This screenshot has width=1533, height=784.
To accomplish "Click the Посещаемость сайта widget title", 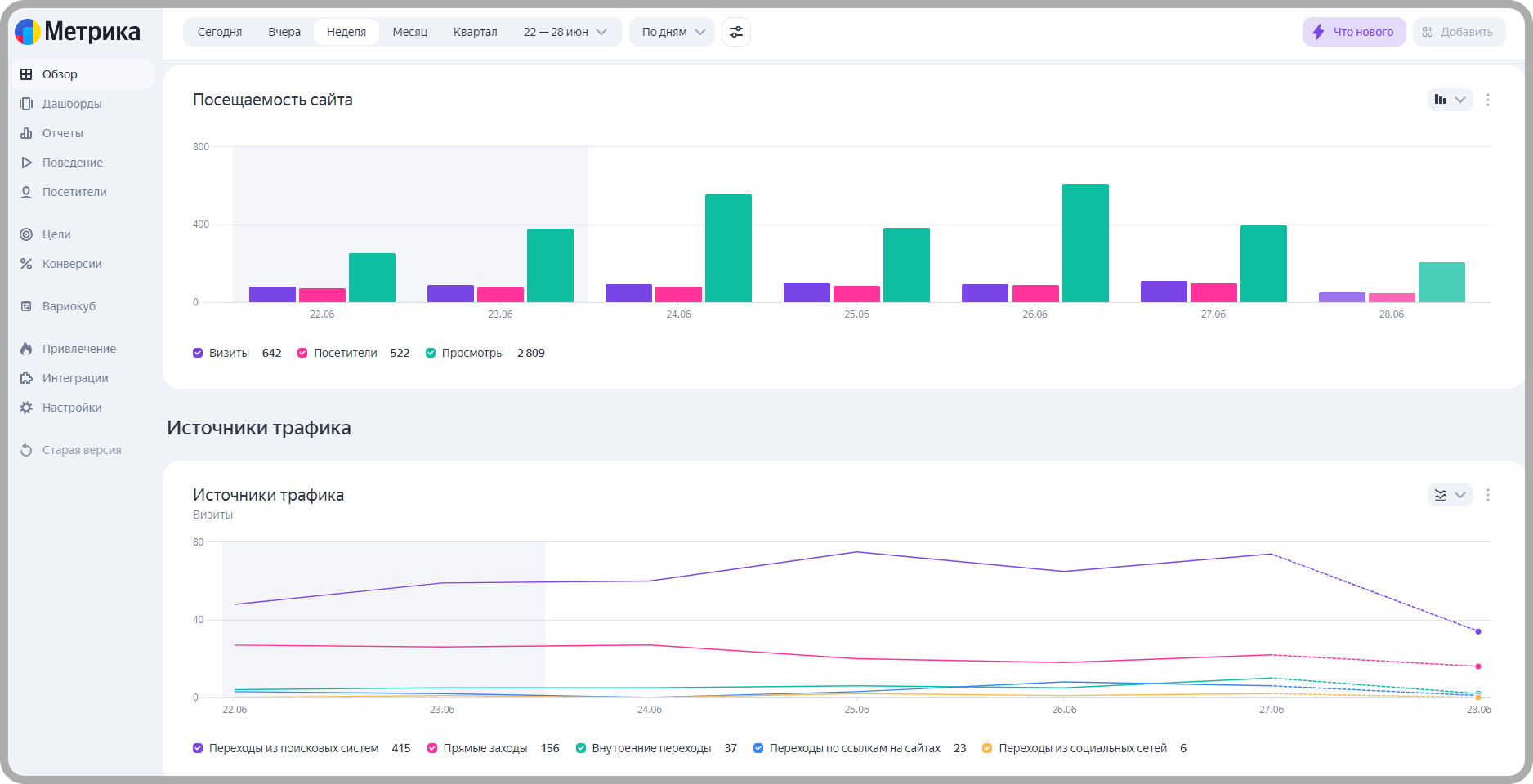I will click(x=273, y=100).
